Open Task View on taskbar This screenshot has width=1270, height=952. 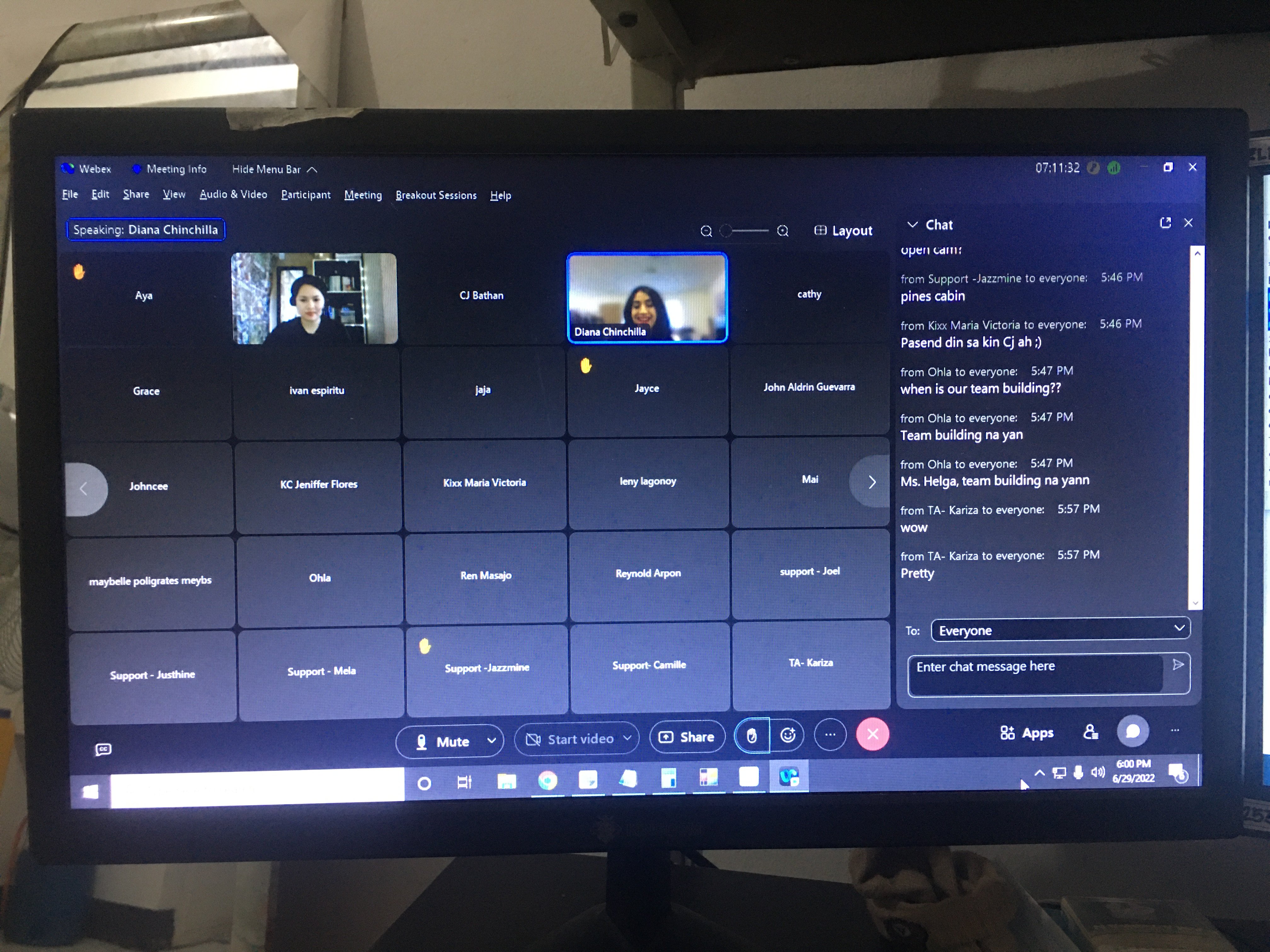(x=464, y=782)
